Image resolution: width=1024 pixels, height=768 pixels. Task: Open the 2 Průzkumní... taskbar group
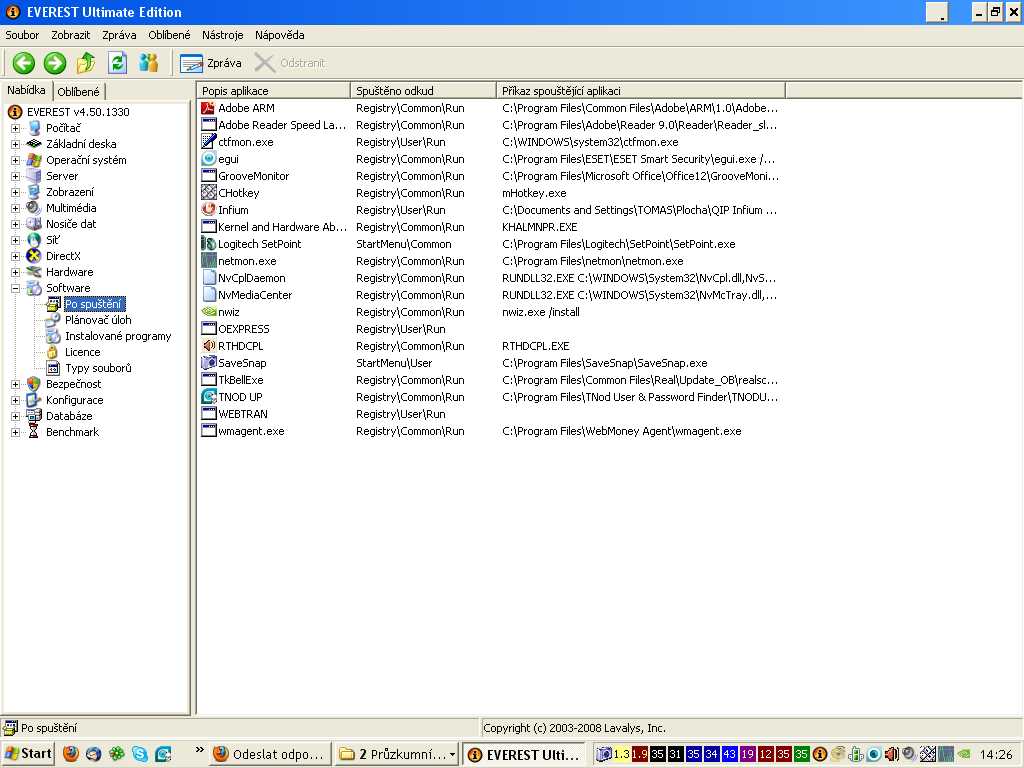click(397, 754)
